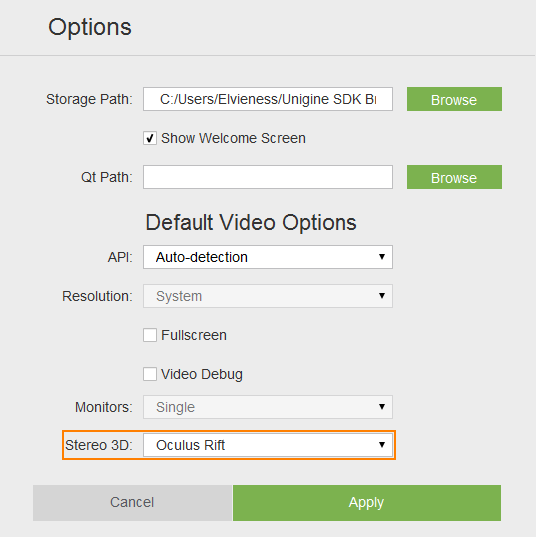
Task: Open the Monitors Single dropdown
Action: [268, 407]
